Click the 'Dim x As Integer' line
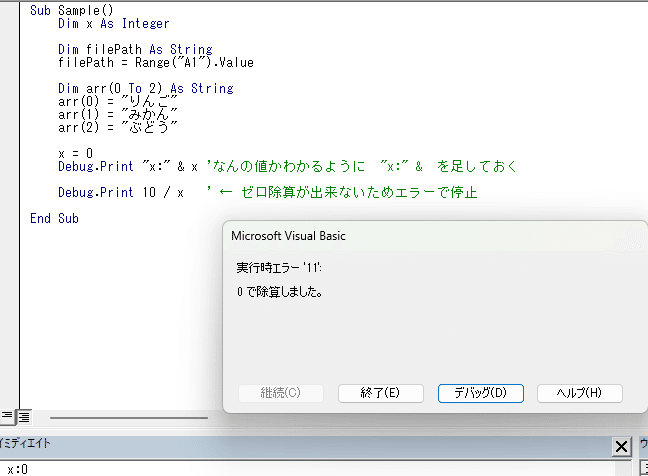 [x=114, y=24]
